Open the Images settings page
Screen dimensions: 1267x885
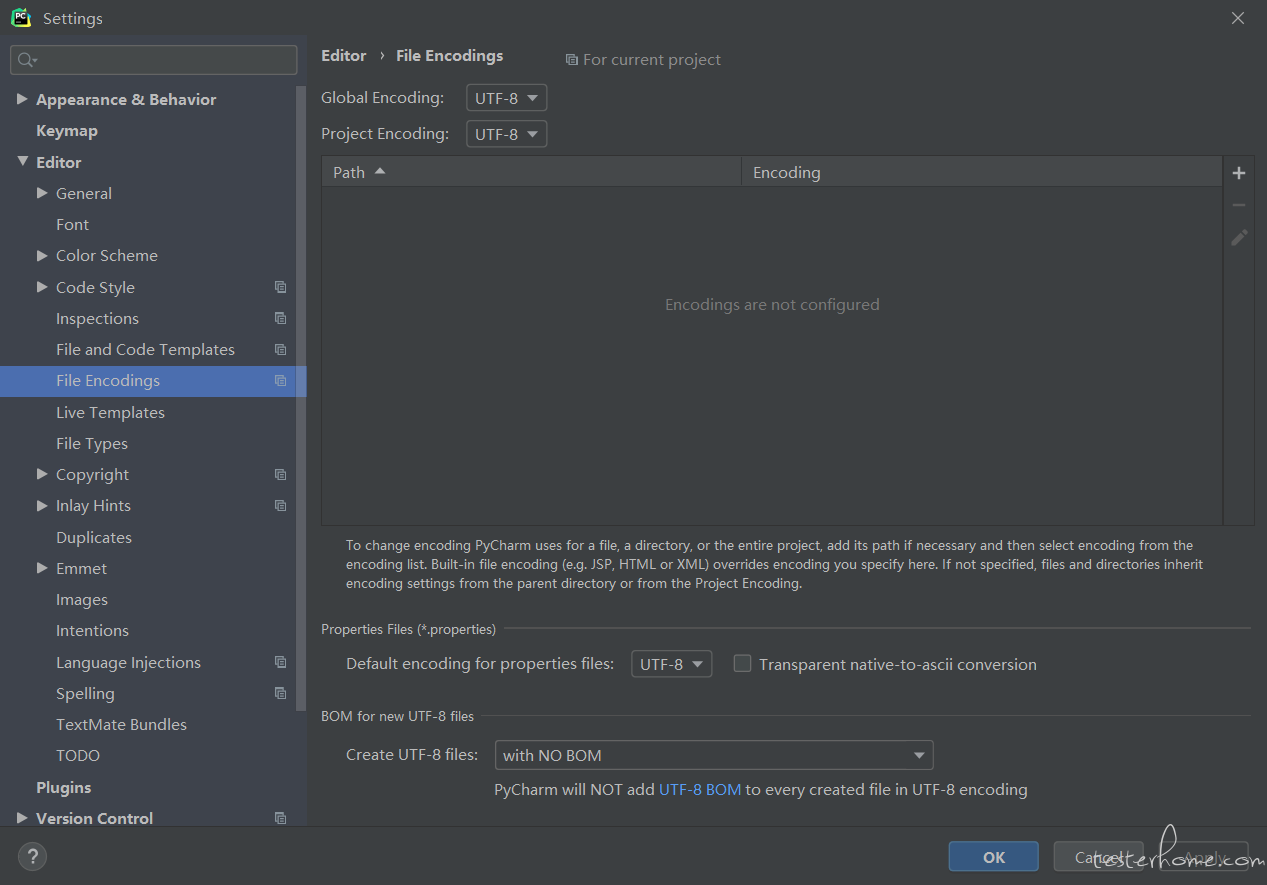pyautogui.click(x=82, y=600)
